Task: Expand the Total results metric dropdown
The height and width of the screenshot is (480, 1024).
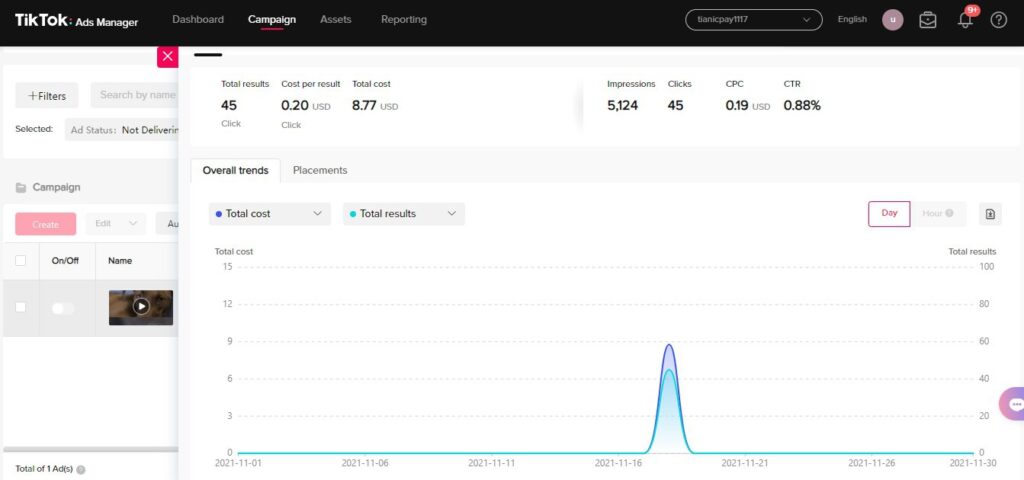Action: point(404,214)
